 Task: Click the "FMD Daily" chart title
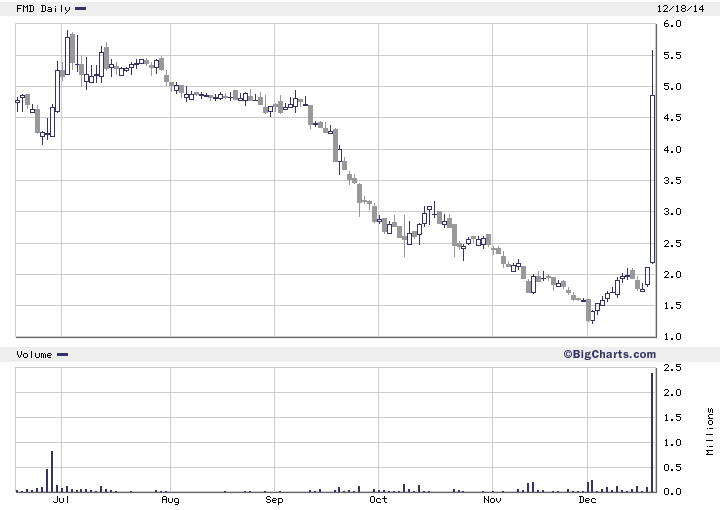43,9
